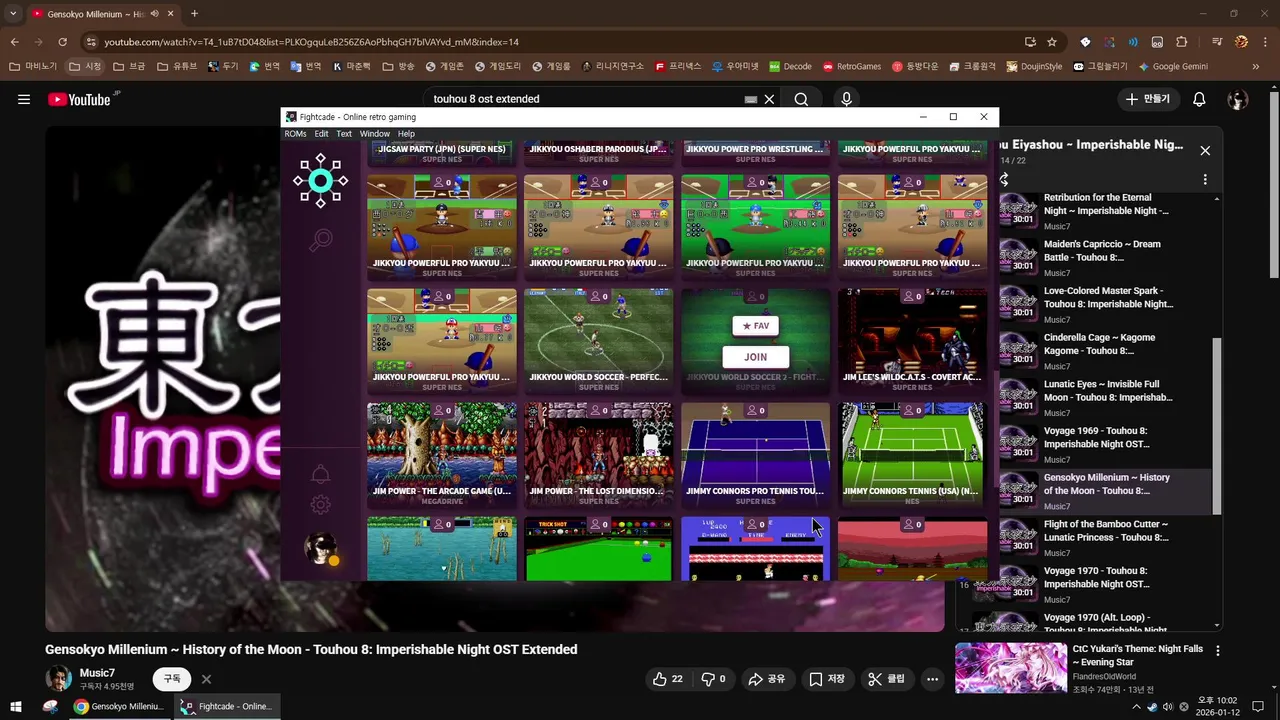Bookmark this page with star icon
Screen dimensions: 1280x720
click(1052, 42)
